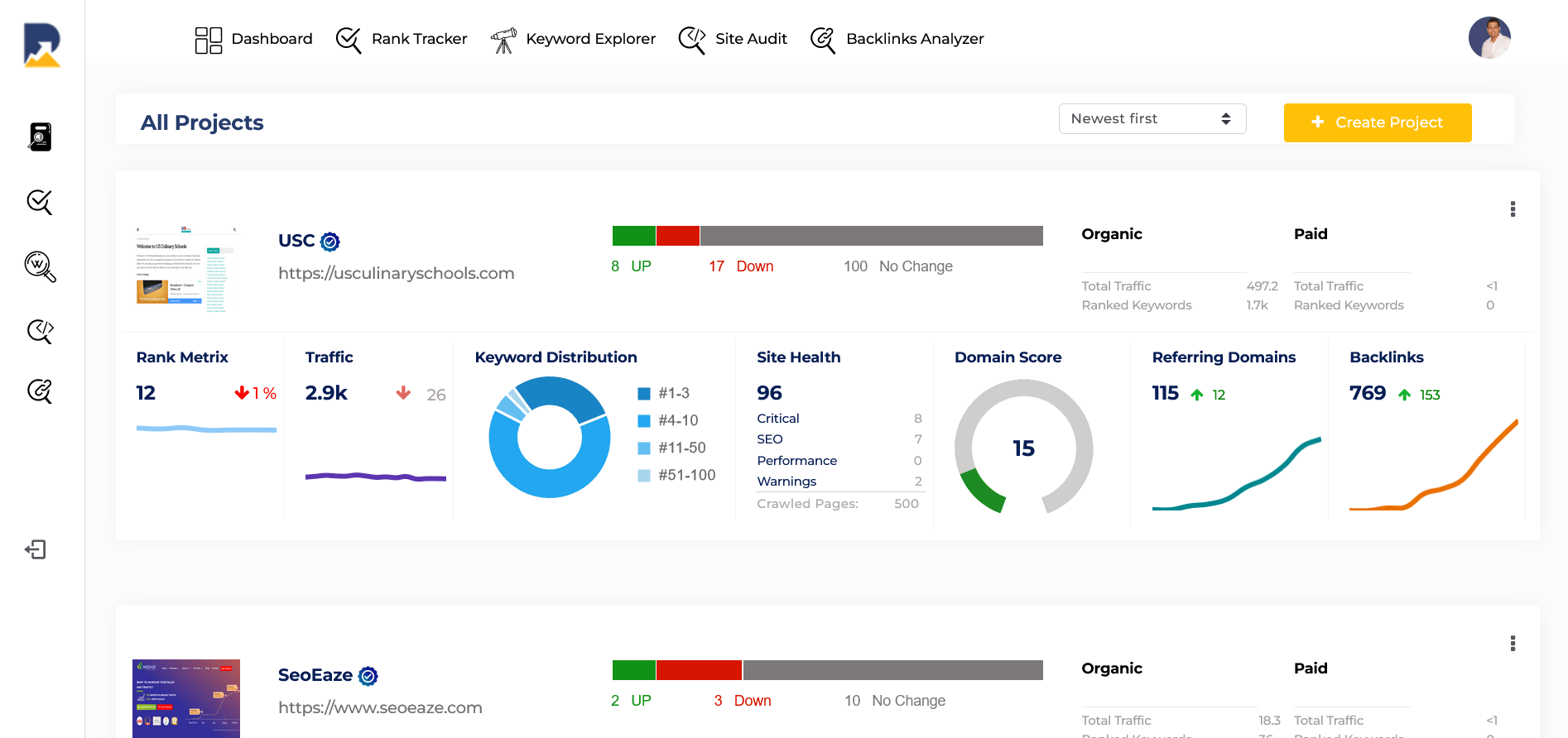This screenshot has width=1568, height=738.
Task: Click the Traffic value 2.9k
Action: tap(326, 393)
